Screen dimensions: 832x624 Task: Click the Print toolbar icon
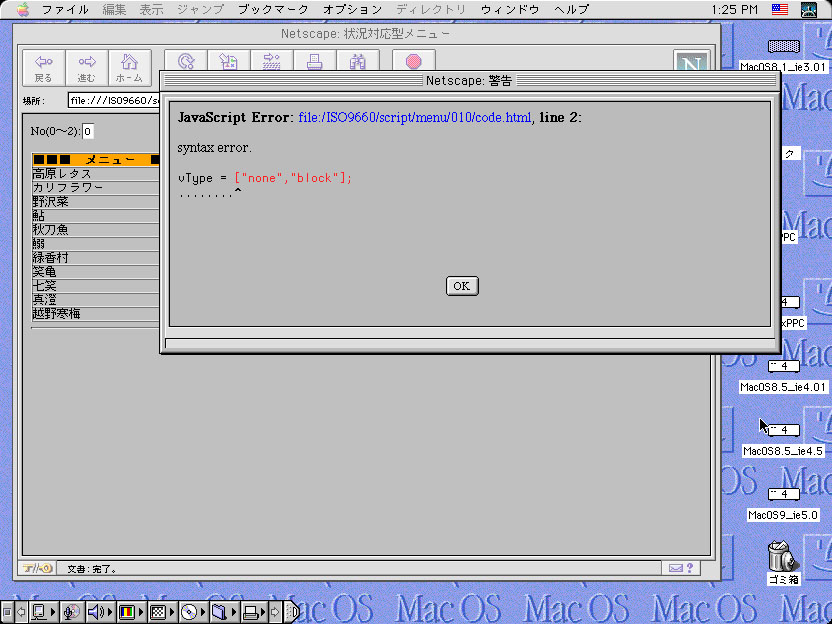point(315,62)
